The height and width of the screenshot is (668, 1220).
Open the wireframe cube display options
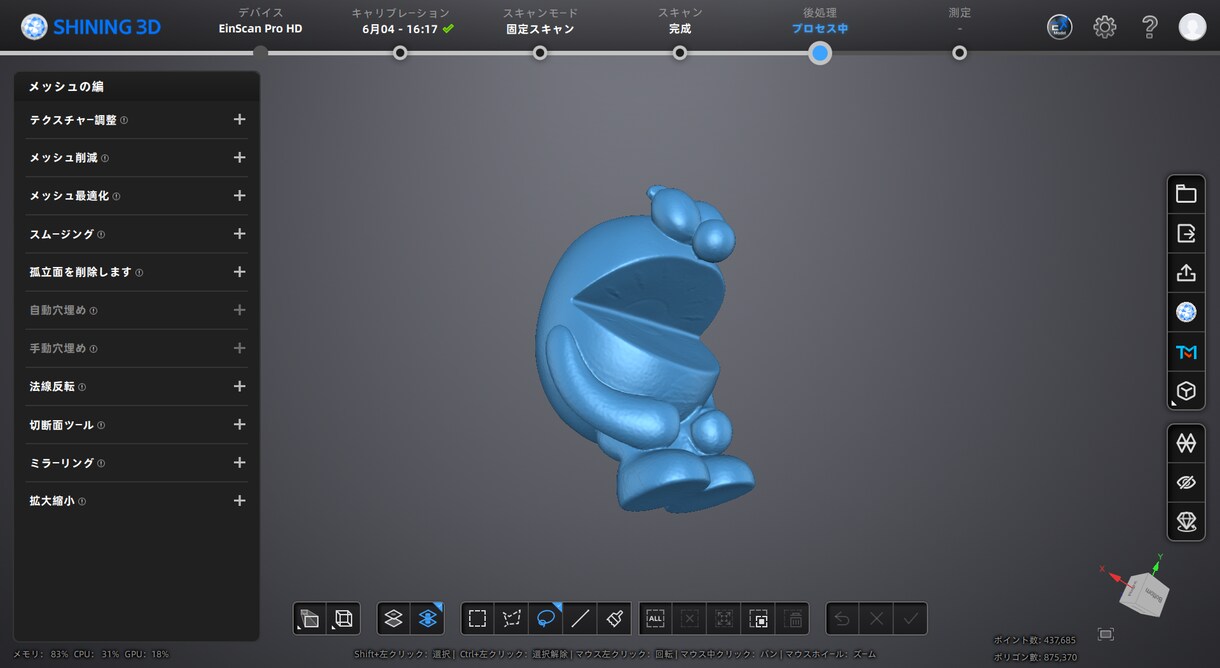344,618
